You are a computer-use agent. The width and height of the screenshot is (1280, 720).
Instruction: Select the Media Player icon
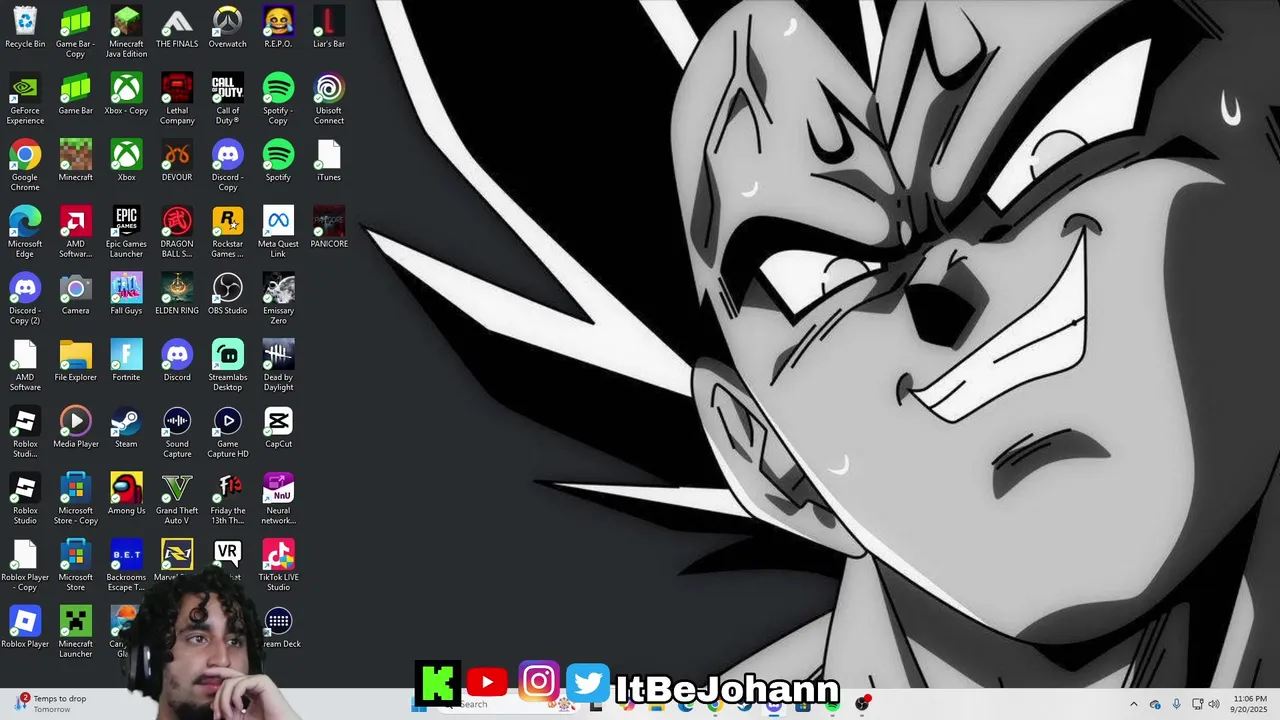pos(75,427)
